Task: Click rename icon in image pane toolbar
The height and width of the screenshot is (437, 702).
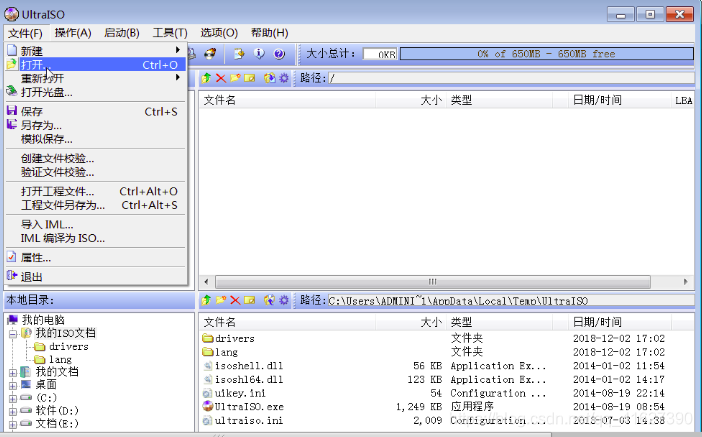Action: 250,78
